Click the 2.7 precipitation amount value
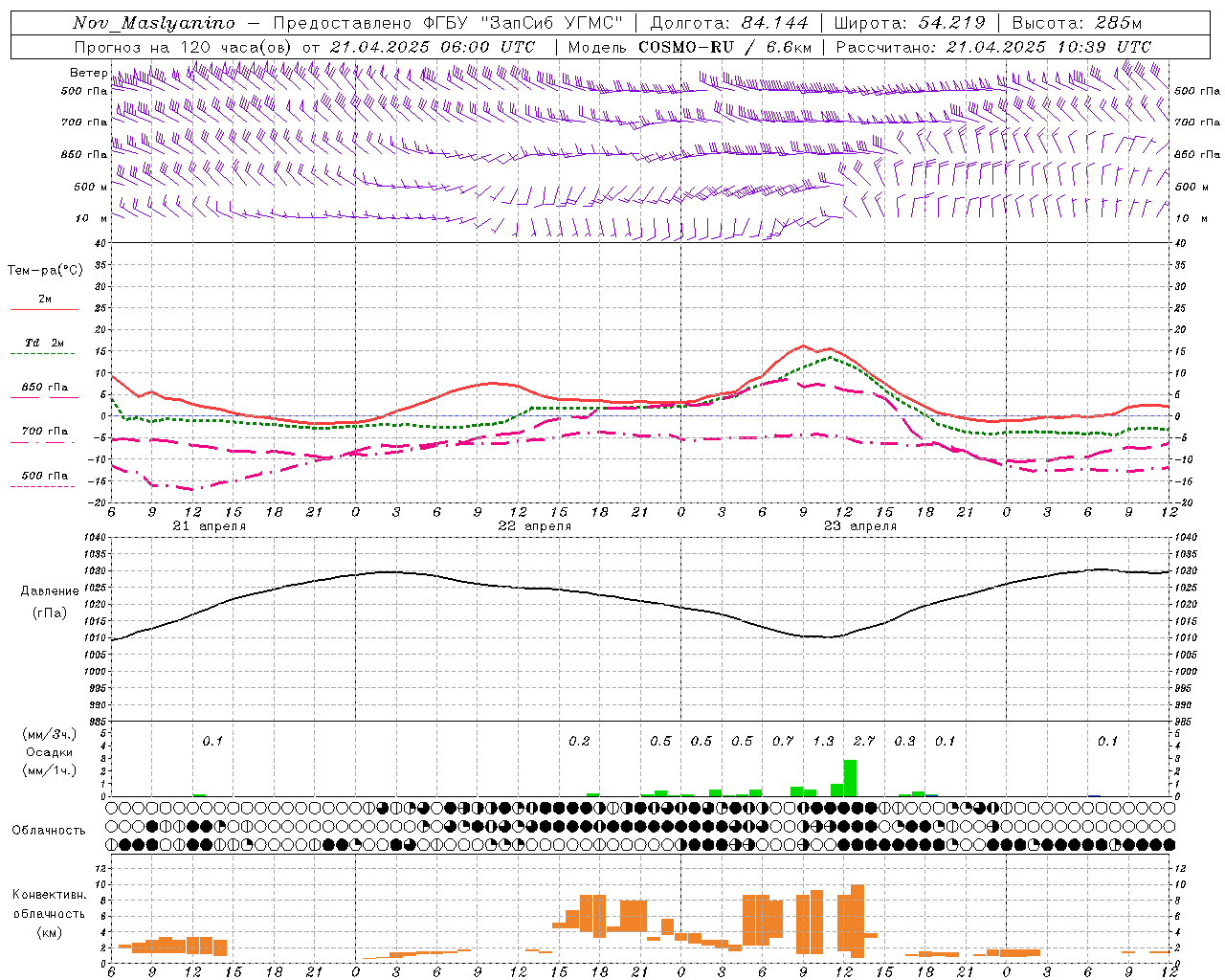The width and height of the screenshot is (1225, 980). click(864, 741)
